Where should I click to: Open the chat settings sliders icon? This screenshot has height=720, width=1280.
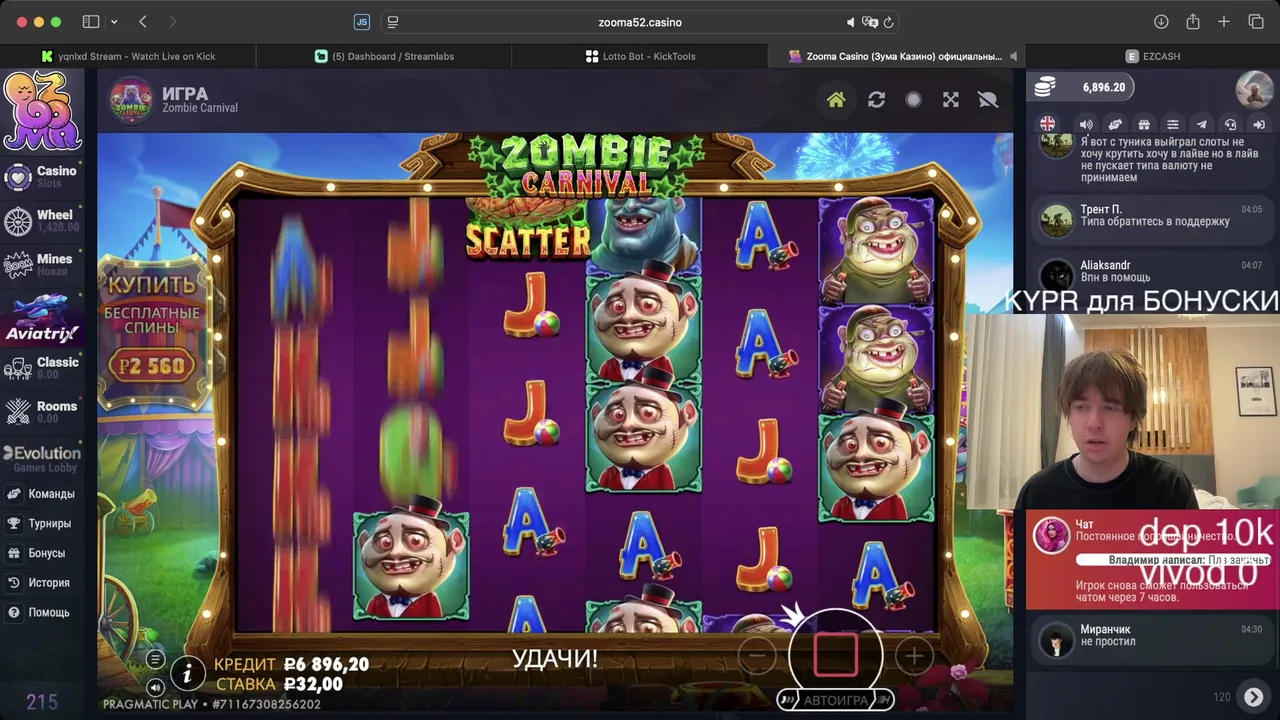[1173, 124]
